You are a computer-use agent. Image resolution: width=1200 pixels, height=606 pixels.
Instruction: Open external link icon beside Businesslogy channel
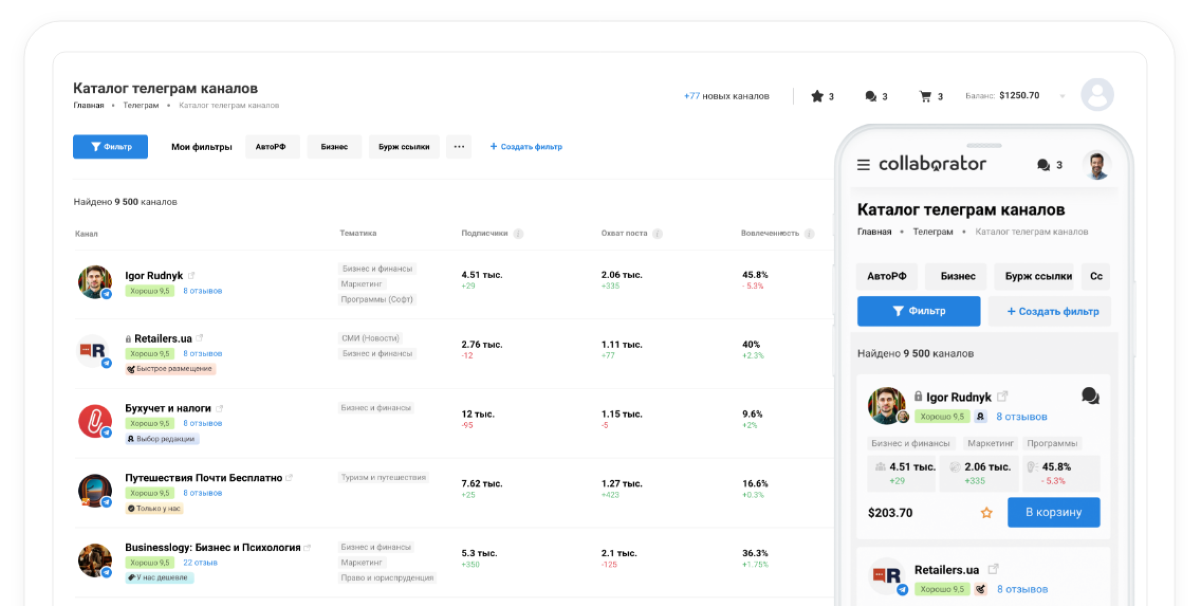[308, 547]
